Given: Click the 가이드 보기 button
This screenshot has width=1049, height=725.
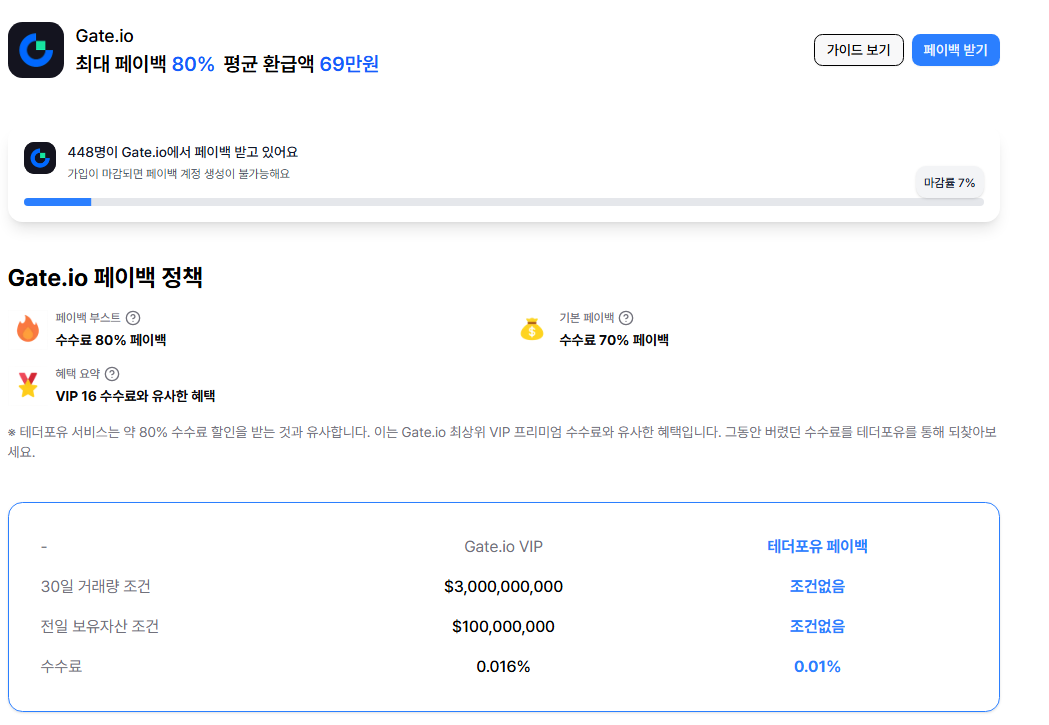Looking at the screenshot, I should tap(858, 50).
